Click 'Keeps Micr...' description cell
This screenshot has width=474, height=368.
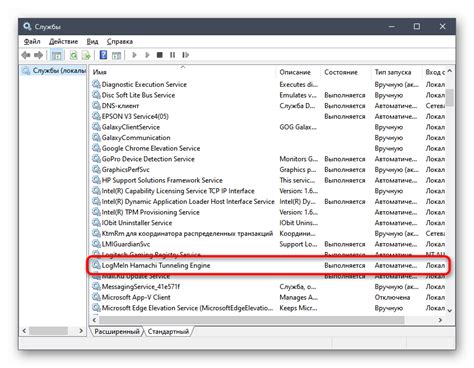point(298,308)
